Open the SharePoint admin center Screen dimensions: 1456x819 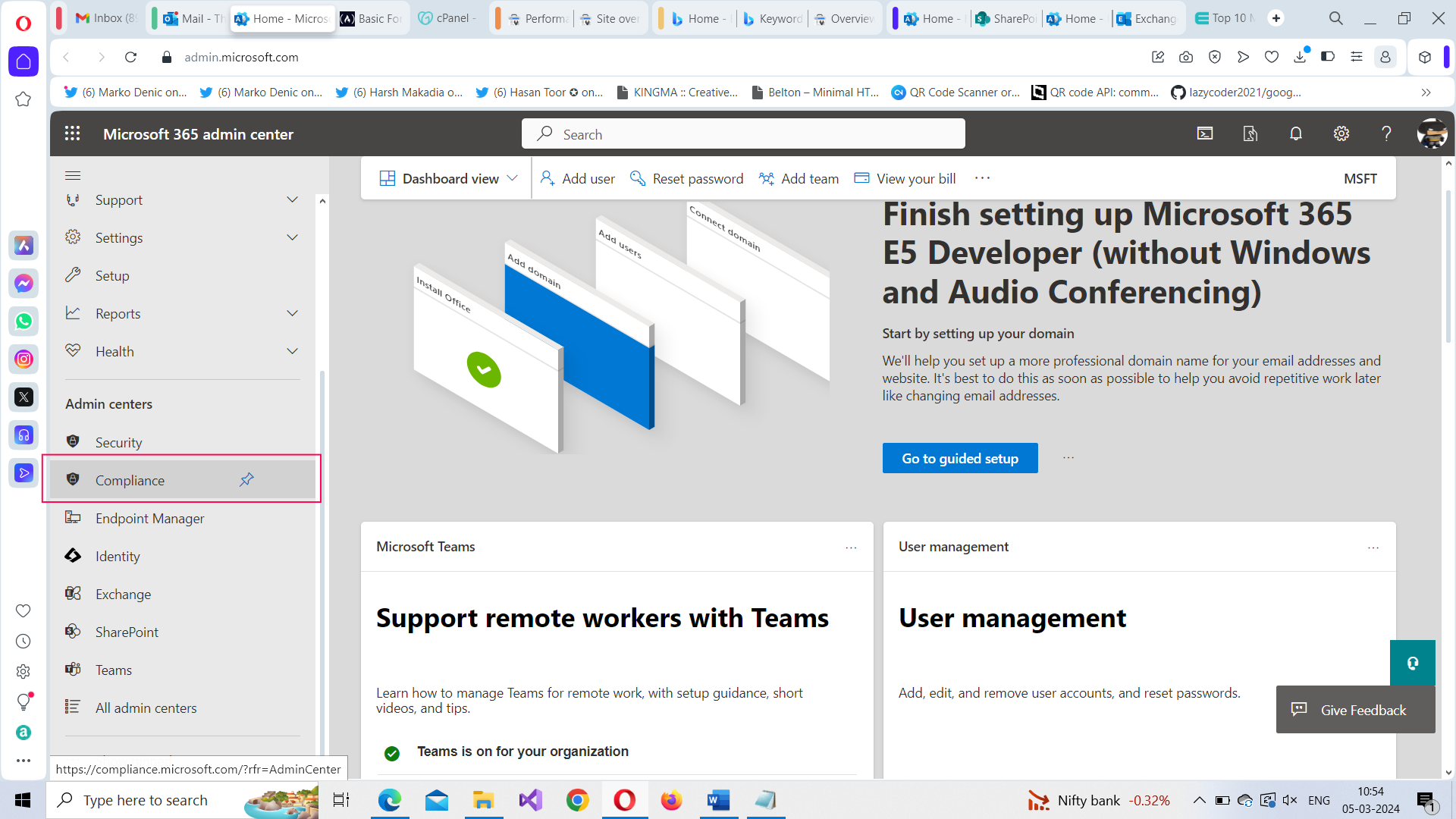tap(127, 632)
